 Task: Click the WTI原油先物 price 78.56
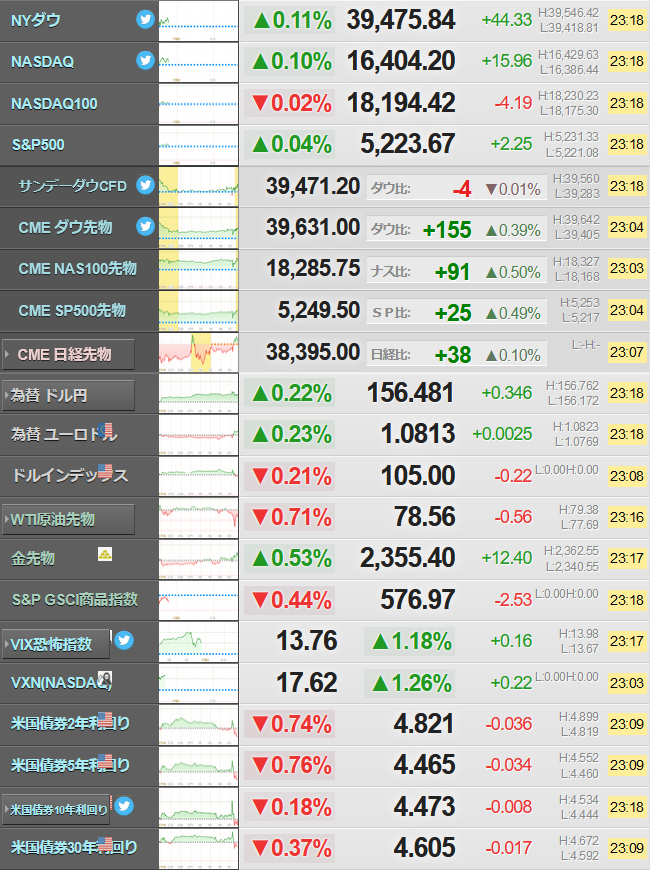pos(425,517)
